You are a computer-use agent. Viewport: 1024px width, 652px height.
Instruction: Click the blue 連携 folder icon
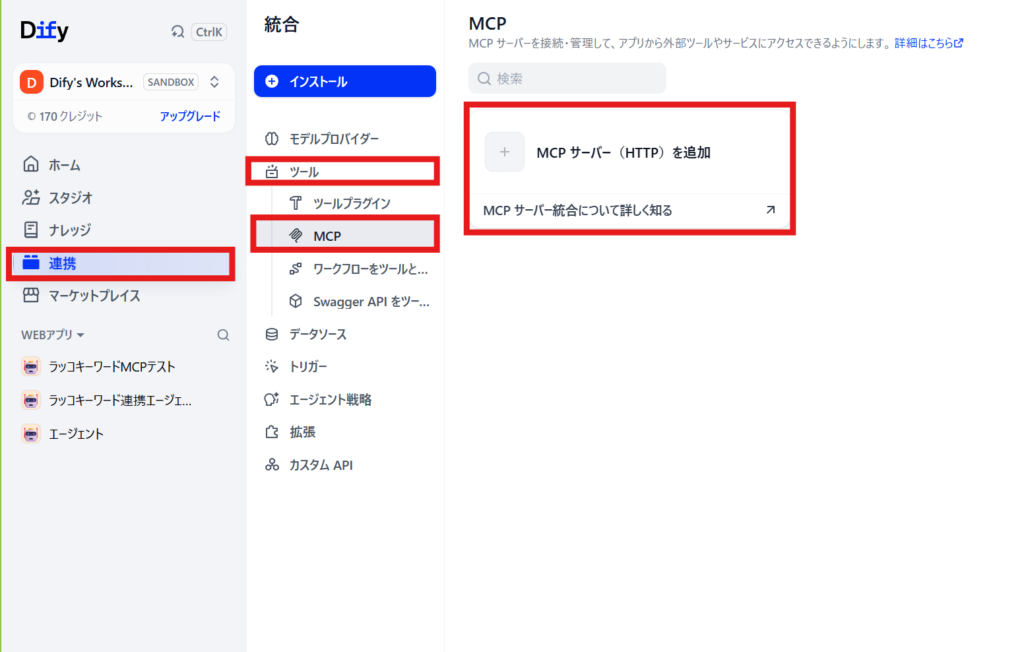click(x=31, y=263)
